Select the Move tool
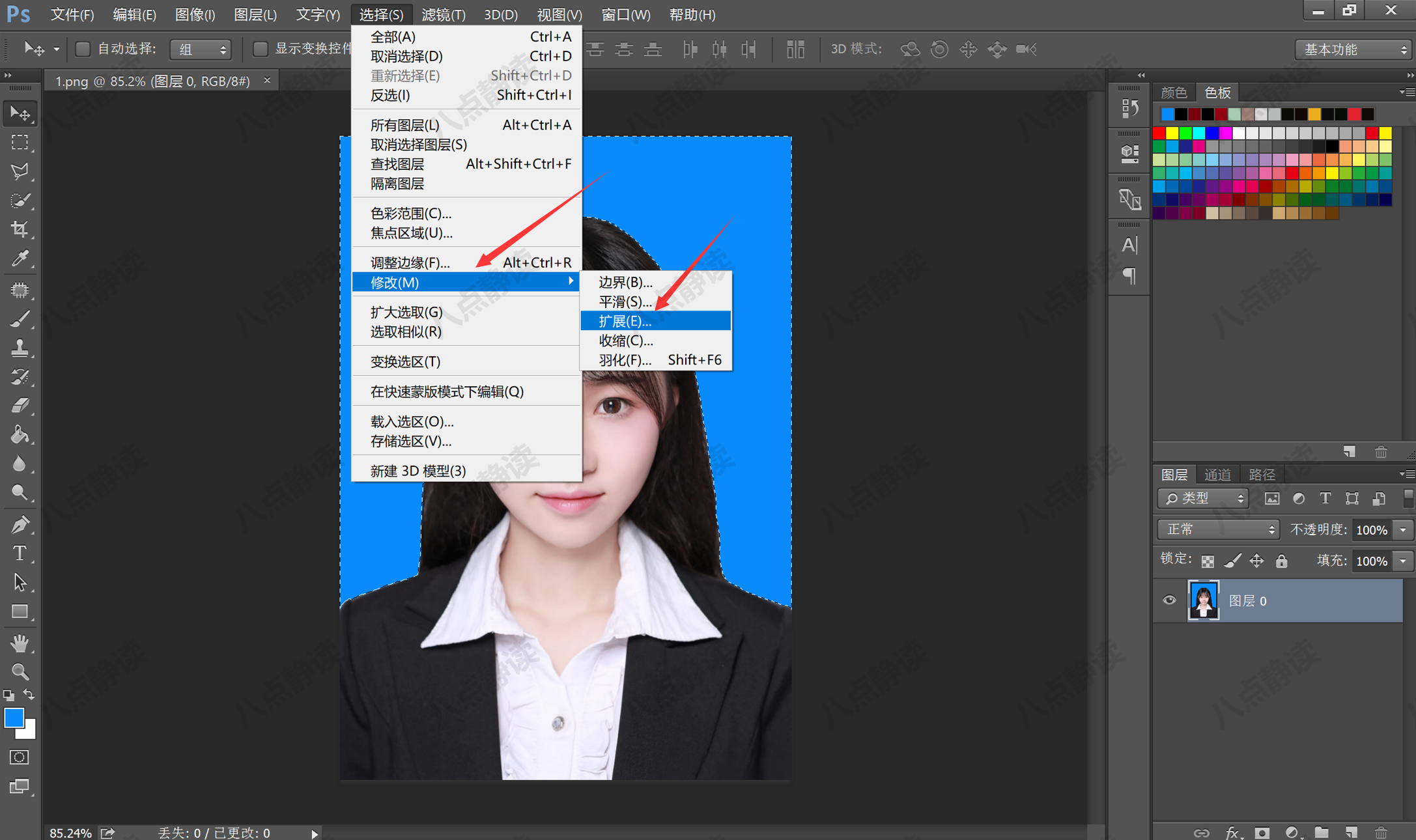This screenshot has width=1416, height=840. tap(20, 113)
